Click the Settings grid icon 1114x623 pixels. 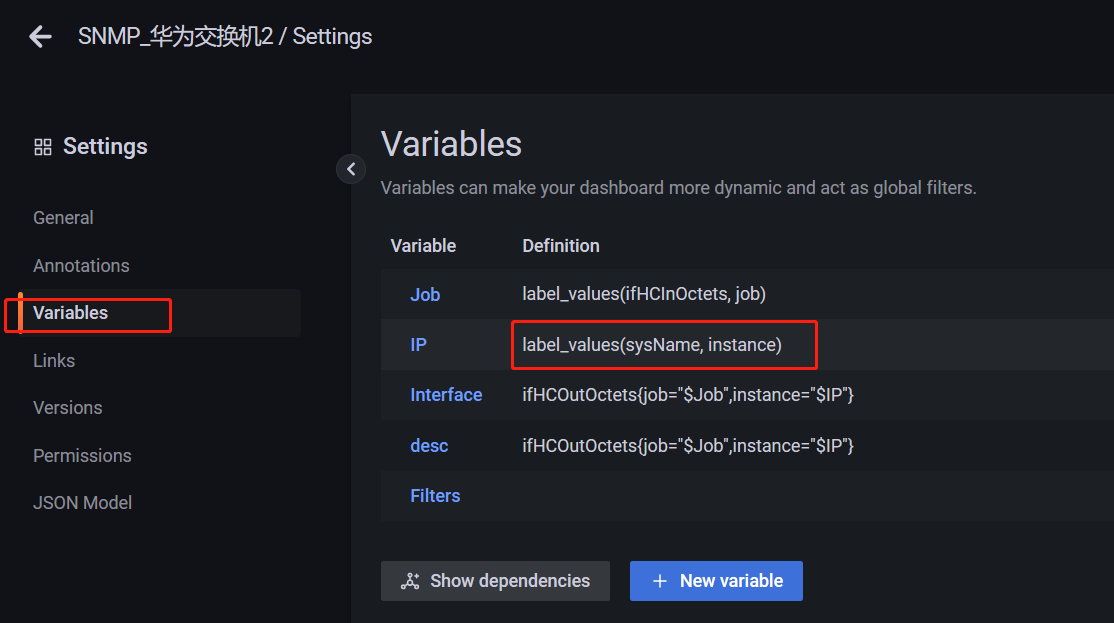tap(43, 147)
